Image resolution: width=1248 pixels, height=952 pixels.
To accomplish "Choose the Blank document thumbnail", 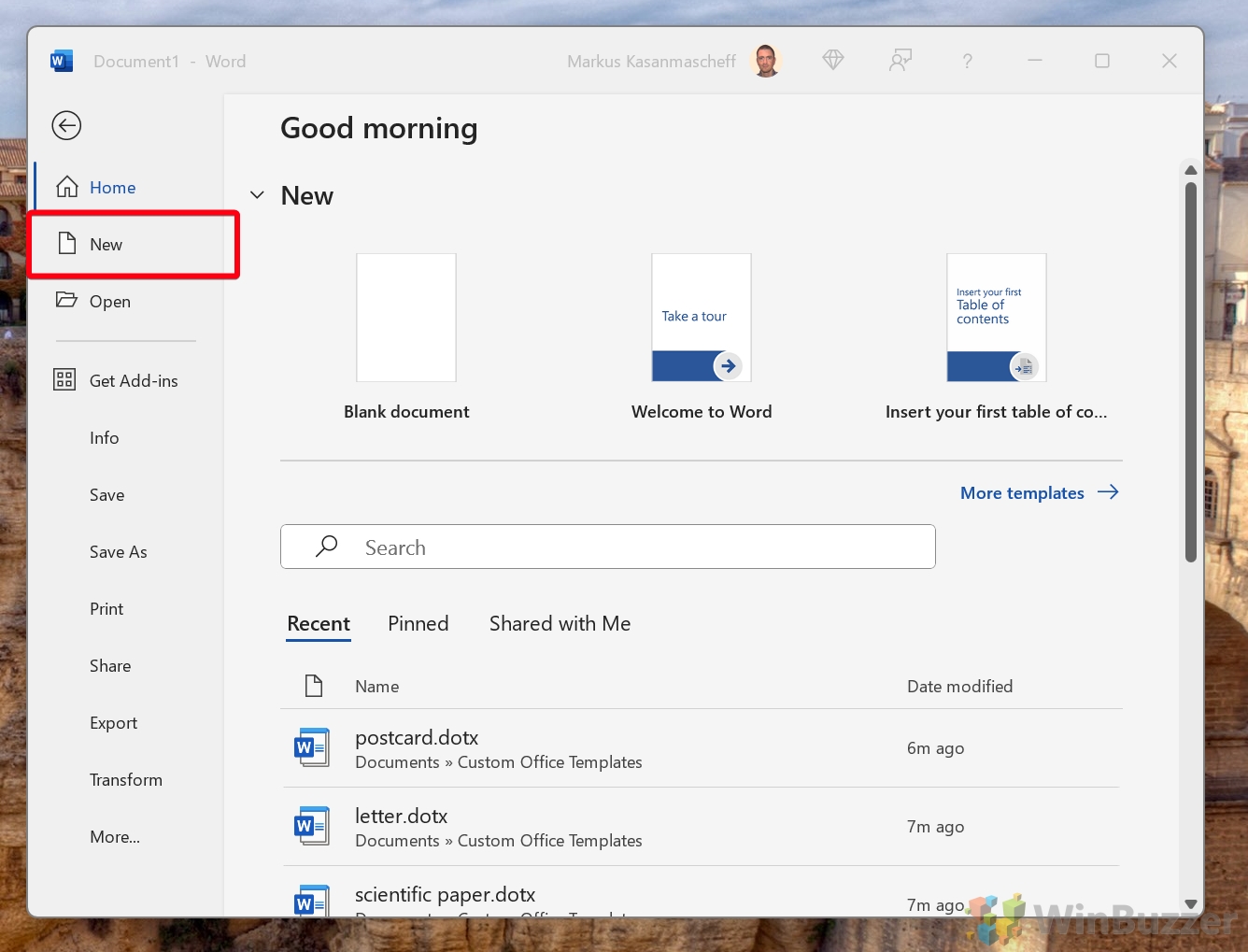I will [x=406, y=318].
